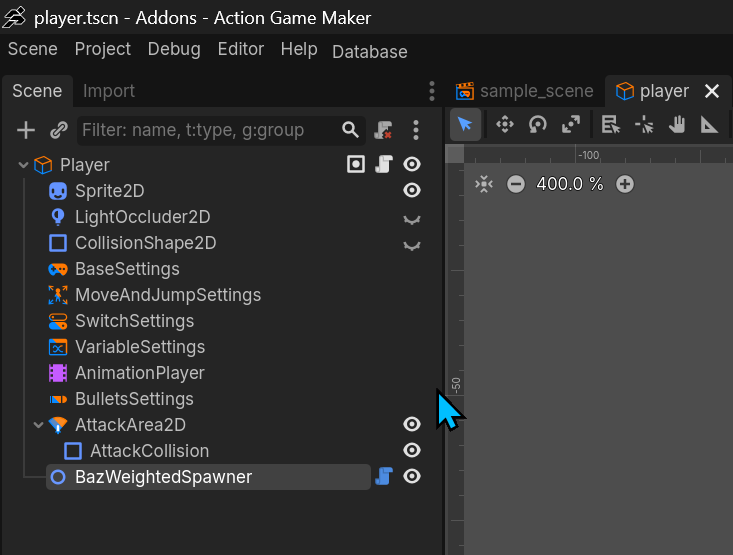Select the VariableSettings node
Screen dimensions: 733x555
[140, 347]
